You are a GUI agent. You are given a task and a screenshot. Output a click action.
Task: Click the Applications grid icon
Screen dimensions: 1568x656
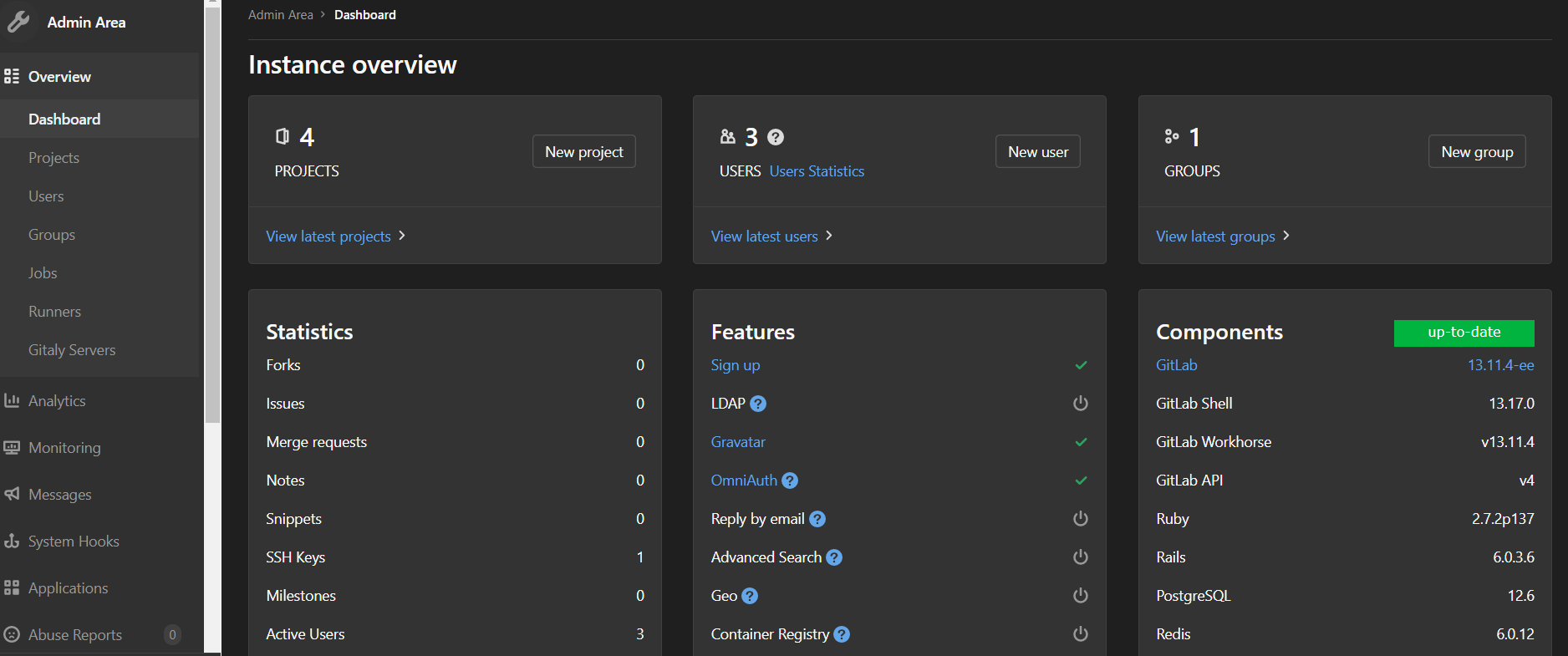tap(12, 587)
